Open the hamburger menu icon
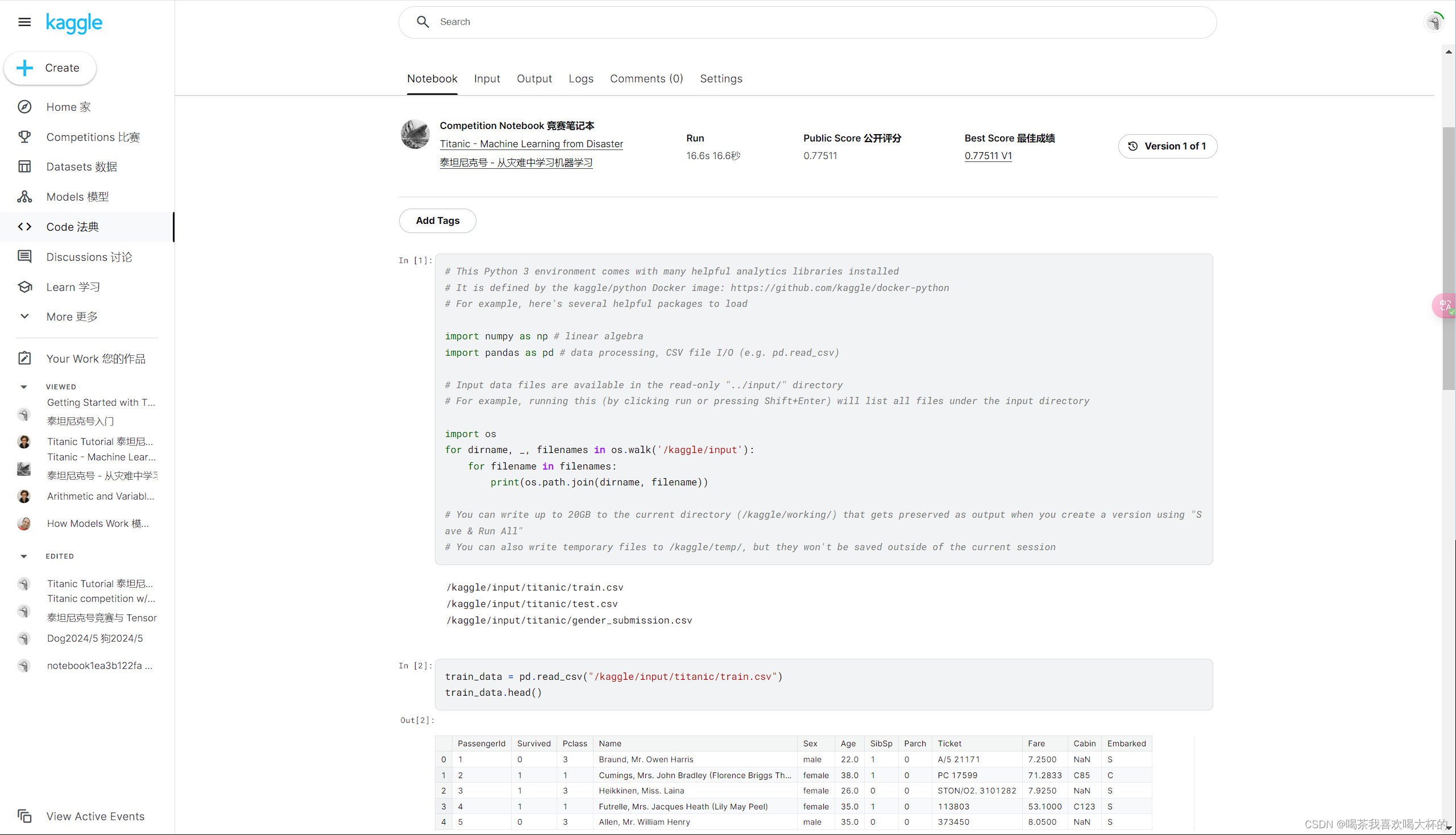 [x=24, y=22]
